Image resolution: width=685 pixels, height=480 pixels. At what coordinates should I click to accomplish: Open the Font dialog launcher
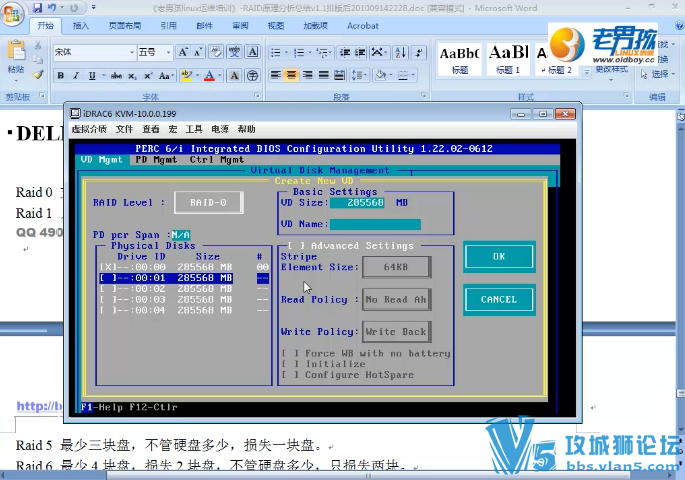[x=257, y=96]
